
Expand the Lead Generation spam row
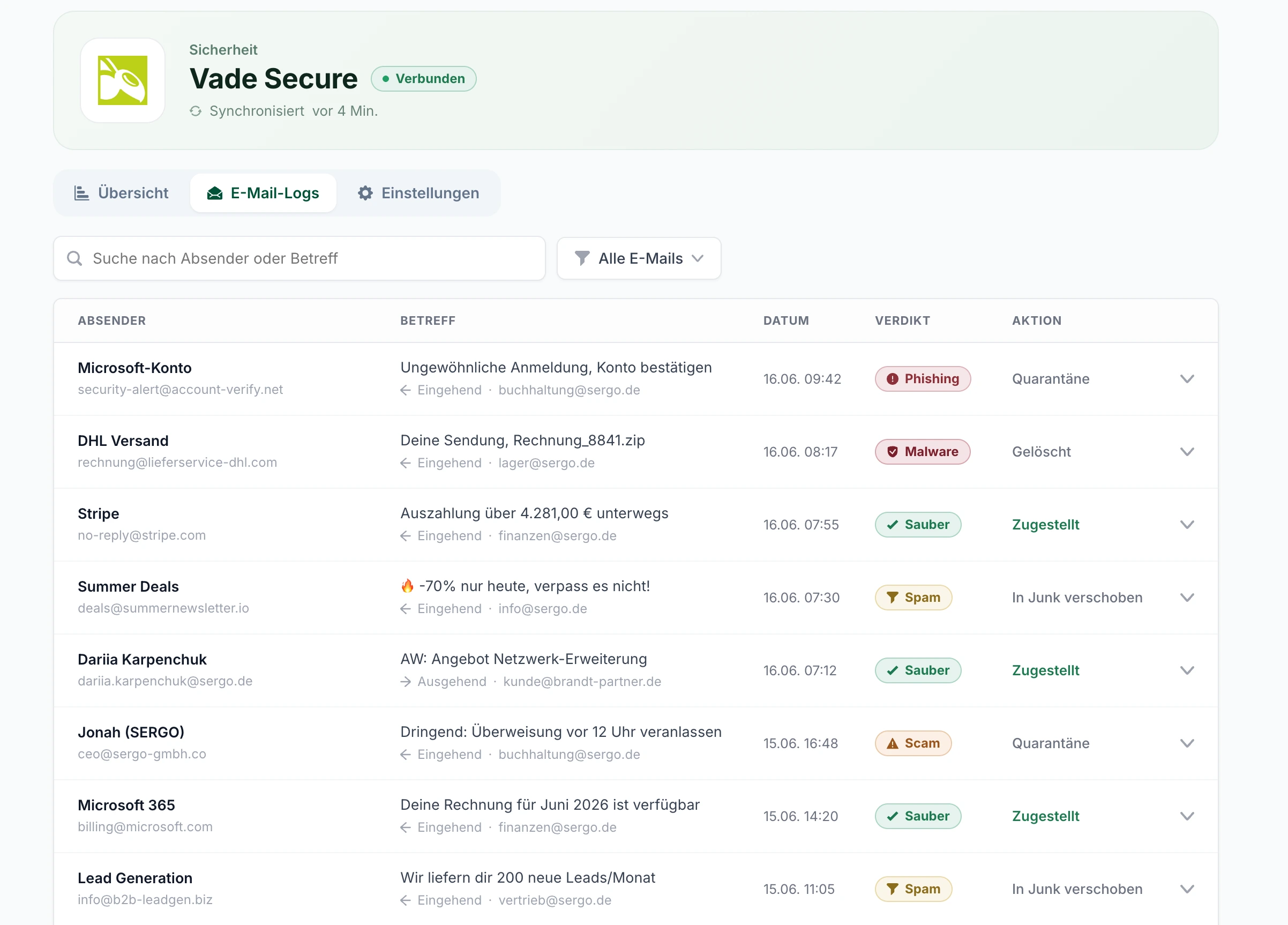tap(1187, 889)
